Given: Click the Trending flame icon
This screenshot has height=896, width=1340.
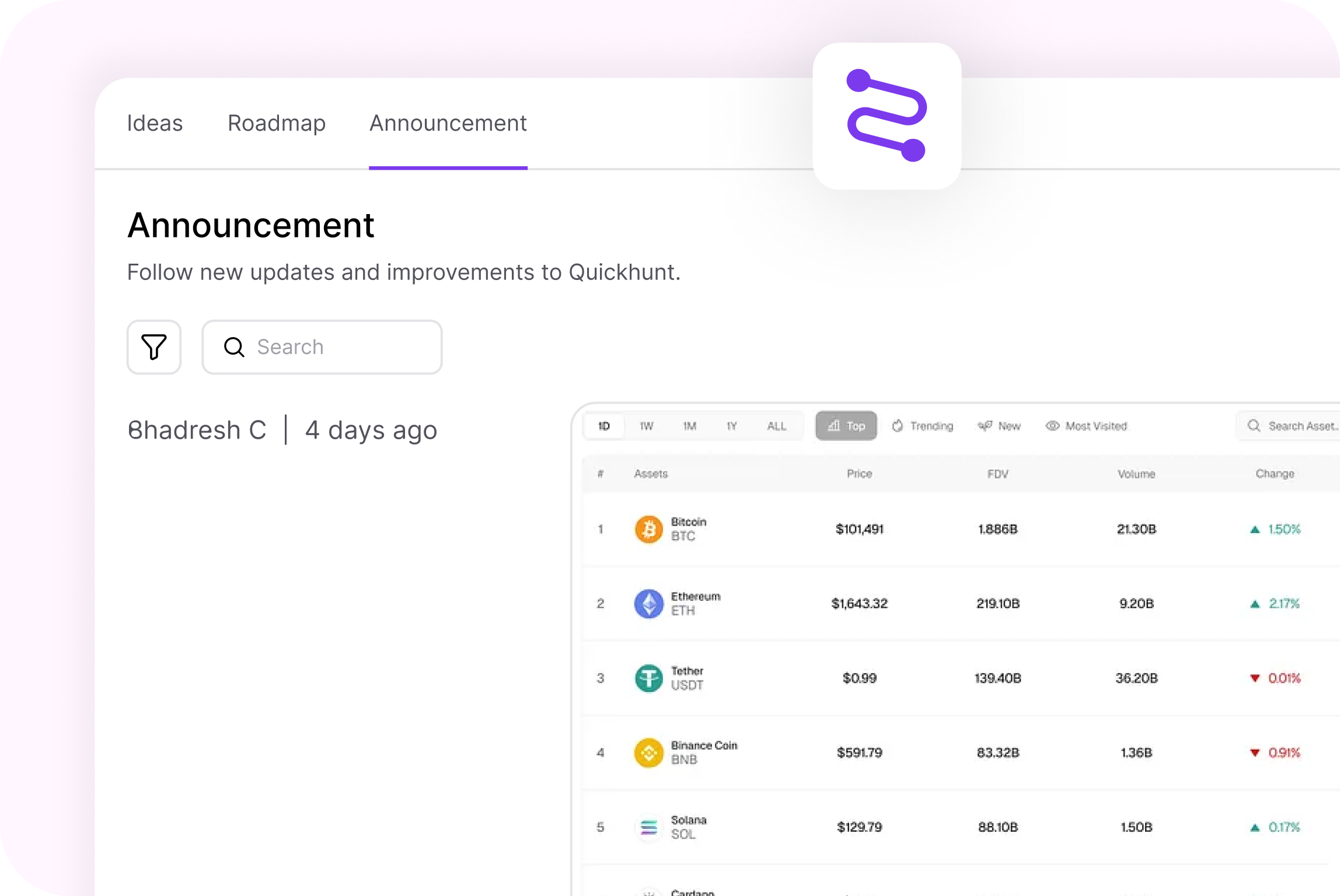Looking at the screenshot, I should pyautogui.click(x=898, y=426).
